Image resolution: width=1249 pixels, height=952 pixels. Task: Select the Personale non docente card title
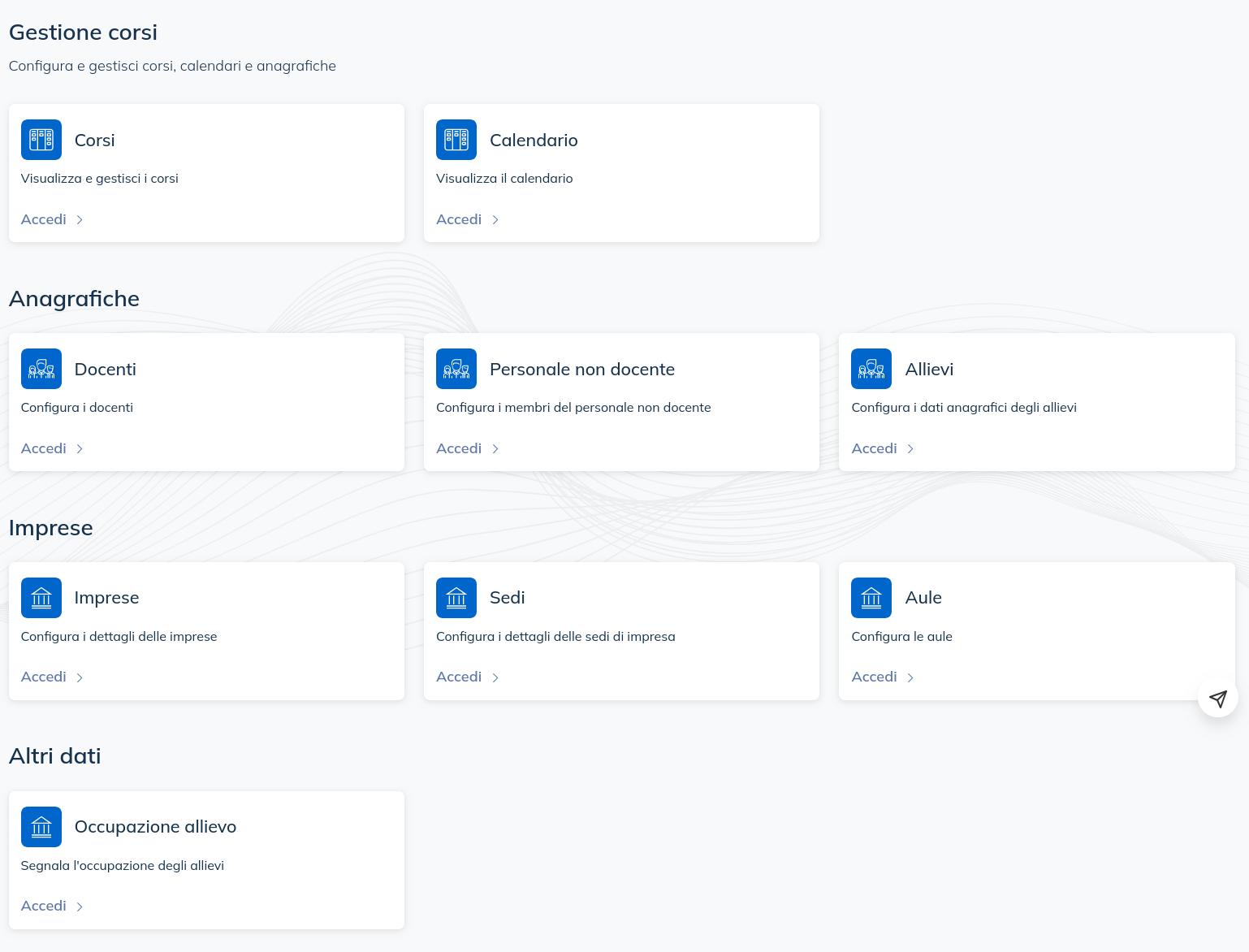582,370
